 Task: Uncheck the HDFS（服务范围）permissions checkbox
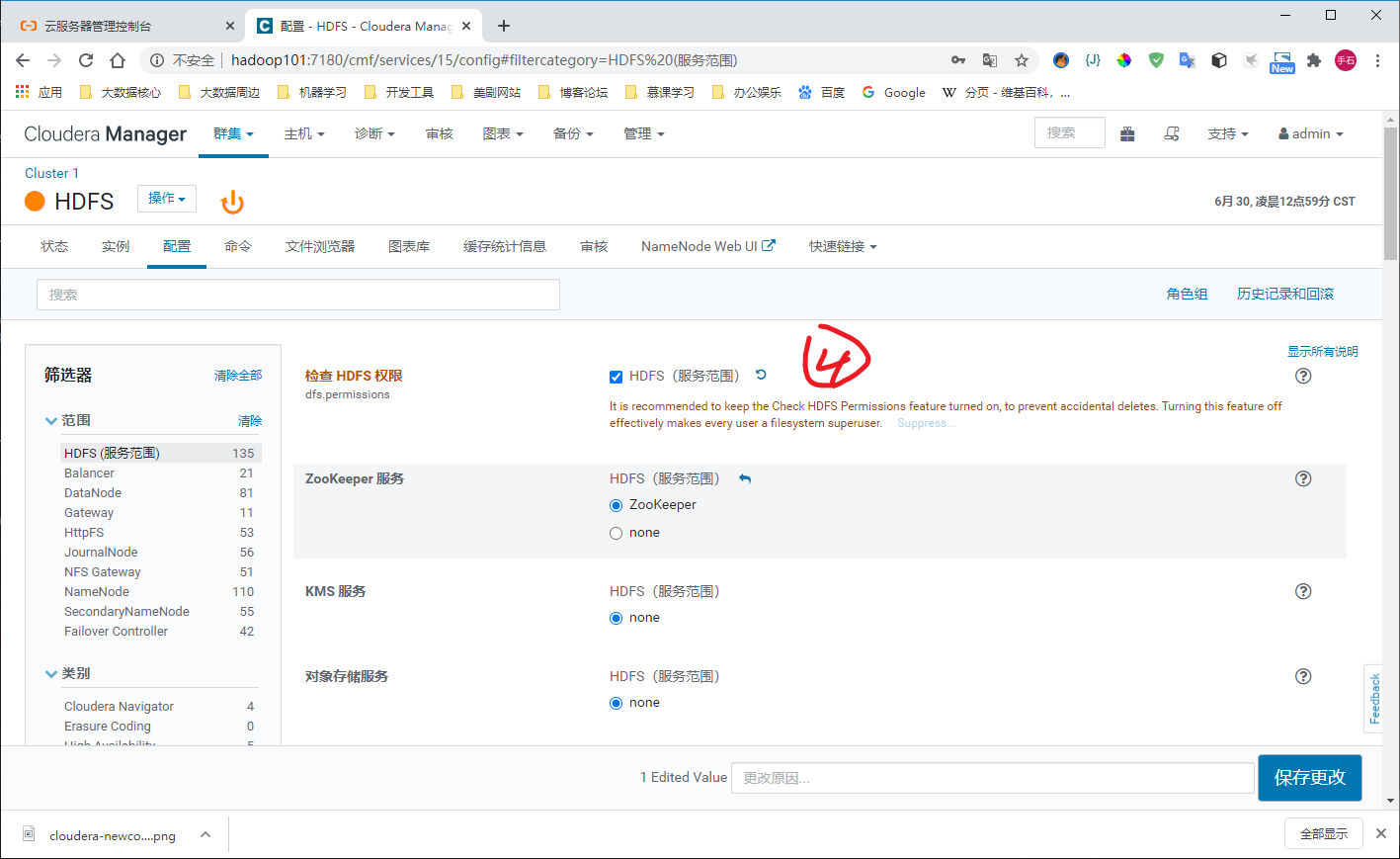[x=616, y=376]
